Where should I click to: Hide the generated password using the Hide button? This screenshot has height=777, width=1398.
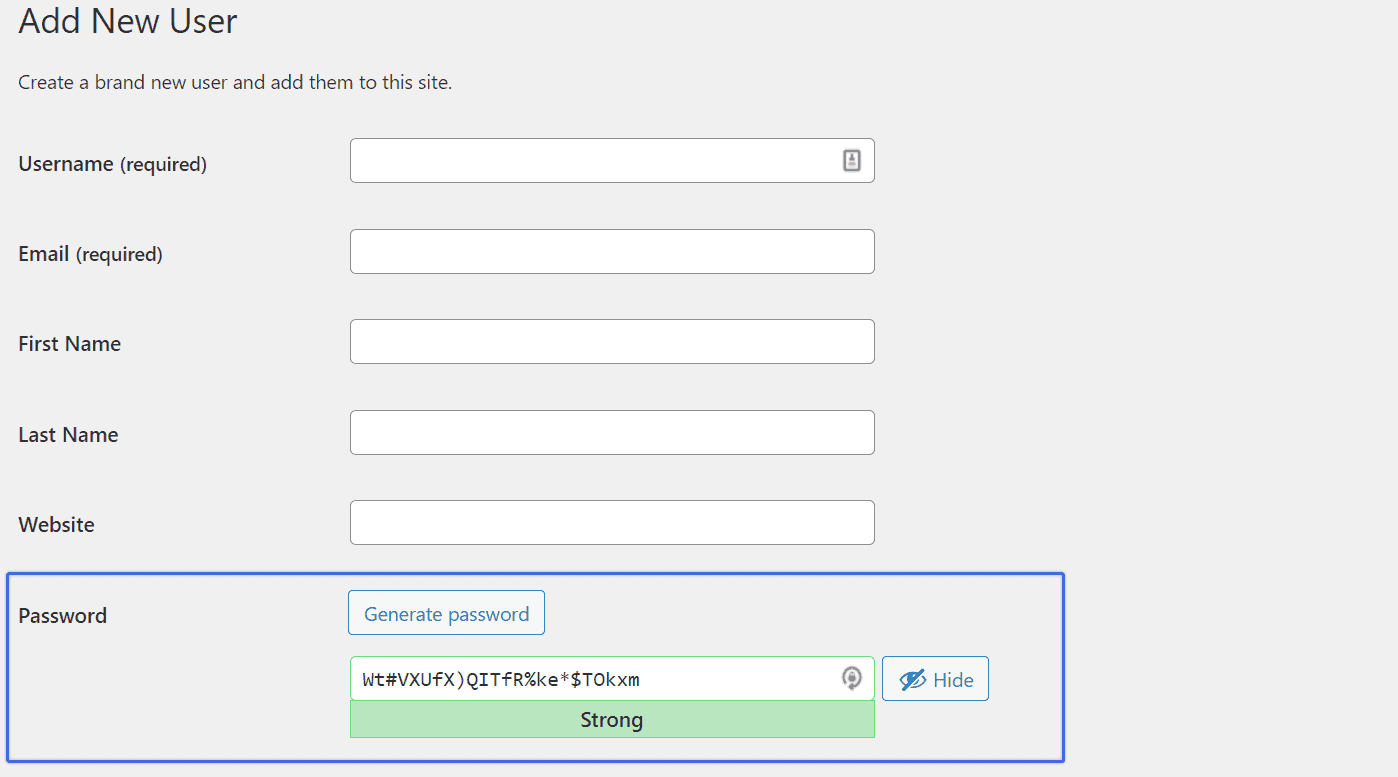935,678
